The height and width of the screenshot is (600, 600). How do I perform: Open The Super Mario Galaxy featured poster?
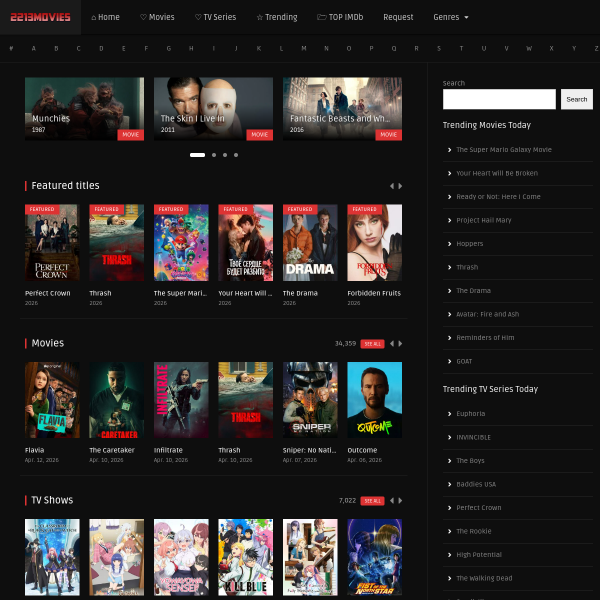tap(181, 243)
